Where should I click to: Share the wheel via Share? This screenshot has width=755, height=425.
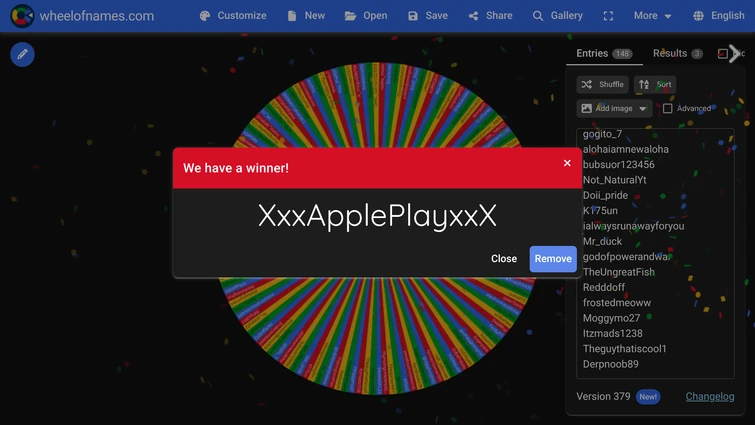coord(491,16)
